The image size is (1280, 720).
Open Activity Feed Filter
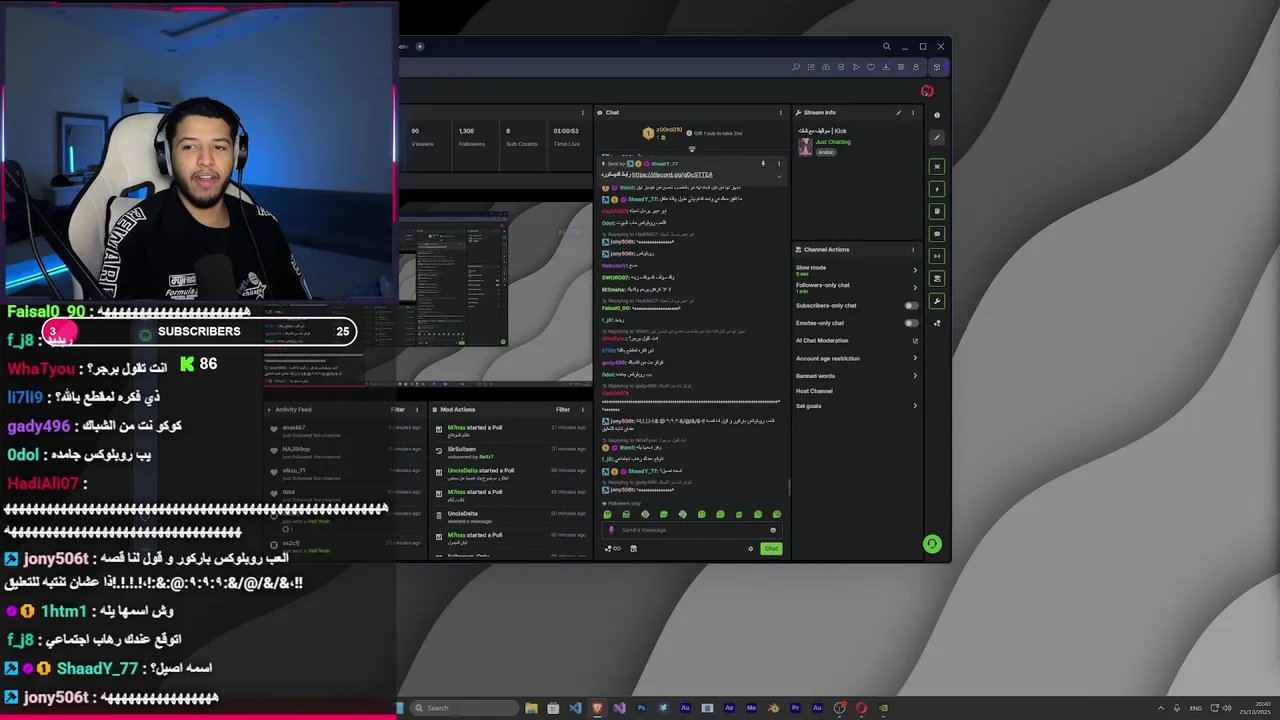(x=398, y=409)
